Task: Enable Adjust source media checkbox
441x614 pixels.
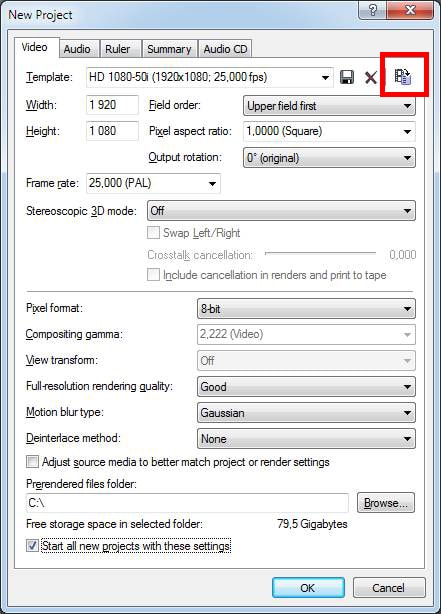Action: point(33,462)
